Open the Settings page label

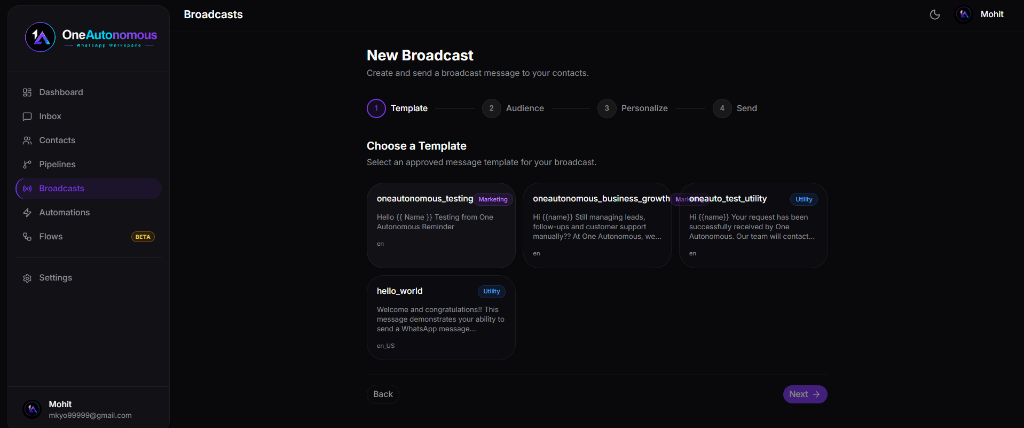56,278
